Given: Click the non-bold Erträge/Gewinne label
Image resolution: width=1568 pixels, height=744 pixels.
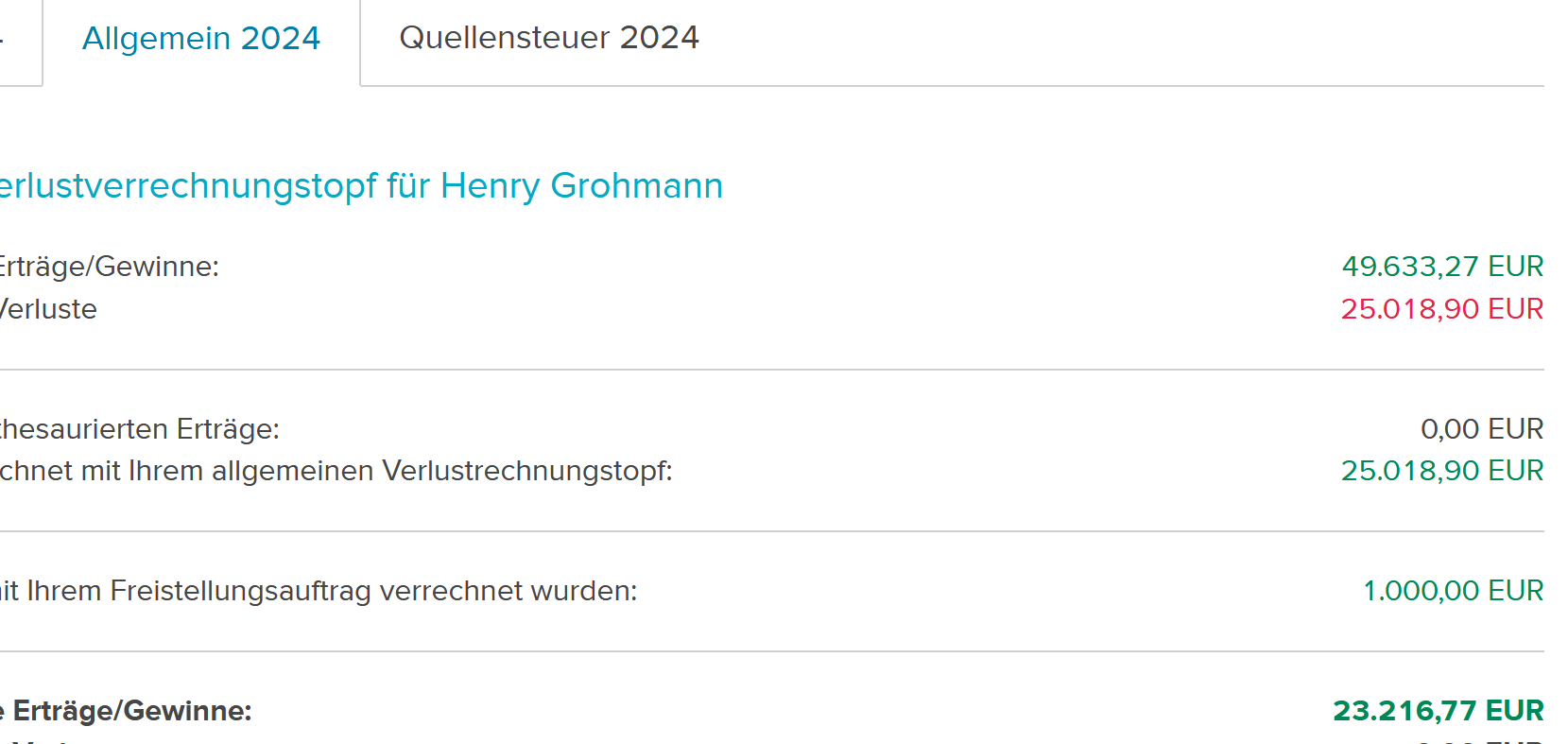Looking at the screenshot, I should (109, 267).
